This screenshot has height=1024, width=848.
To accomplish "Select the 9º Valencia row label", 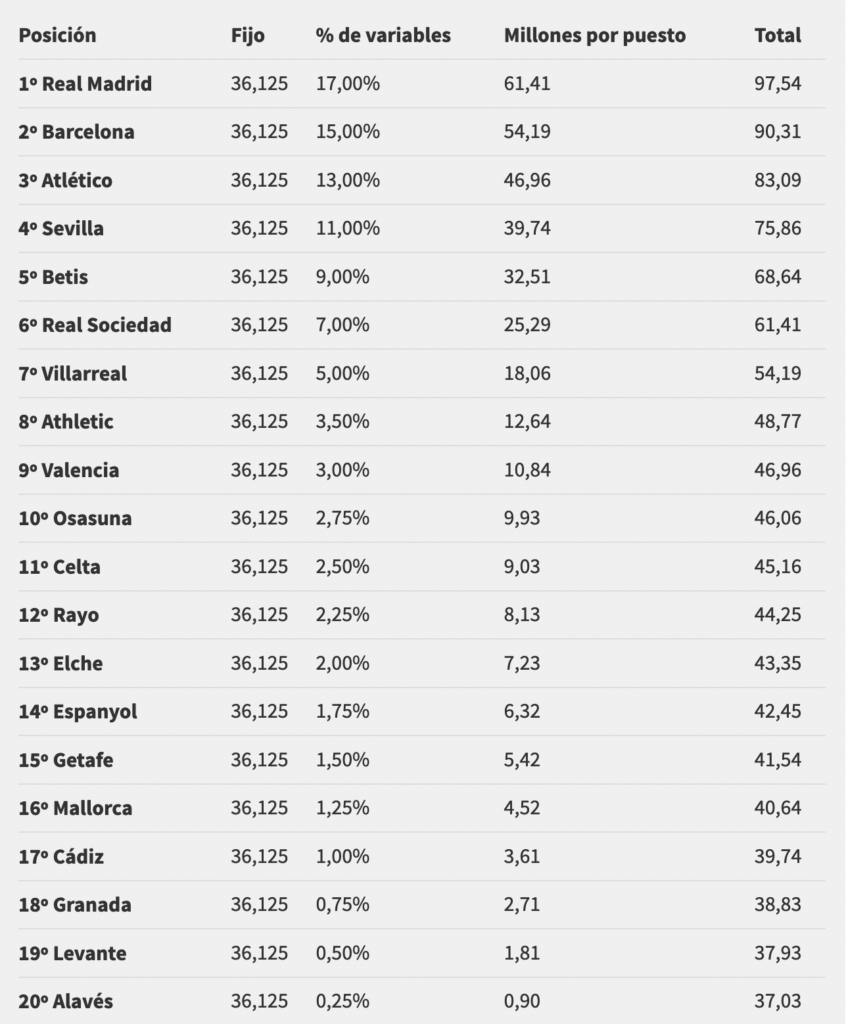I will [x=69, y=470].
